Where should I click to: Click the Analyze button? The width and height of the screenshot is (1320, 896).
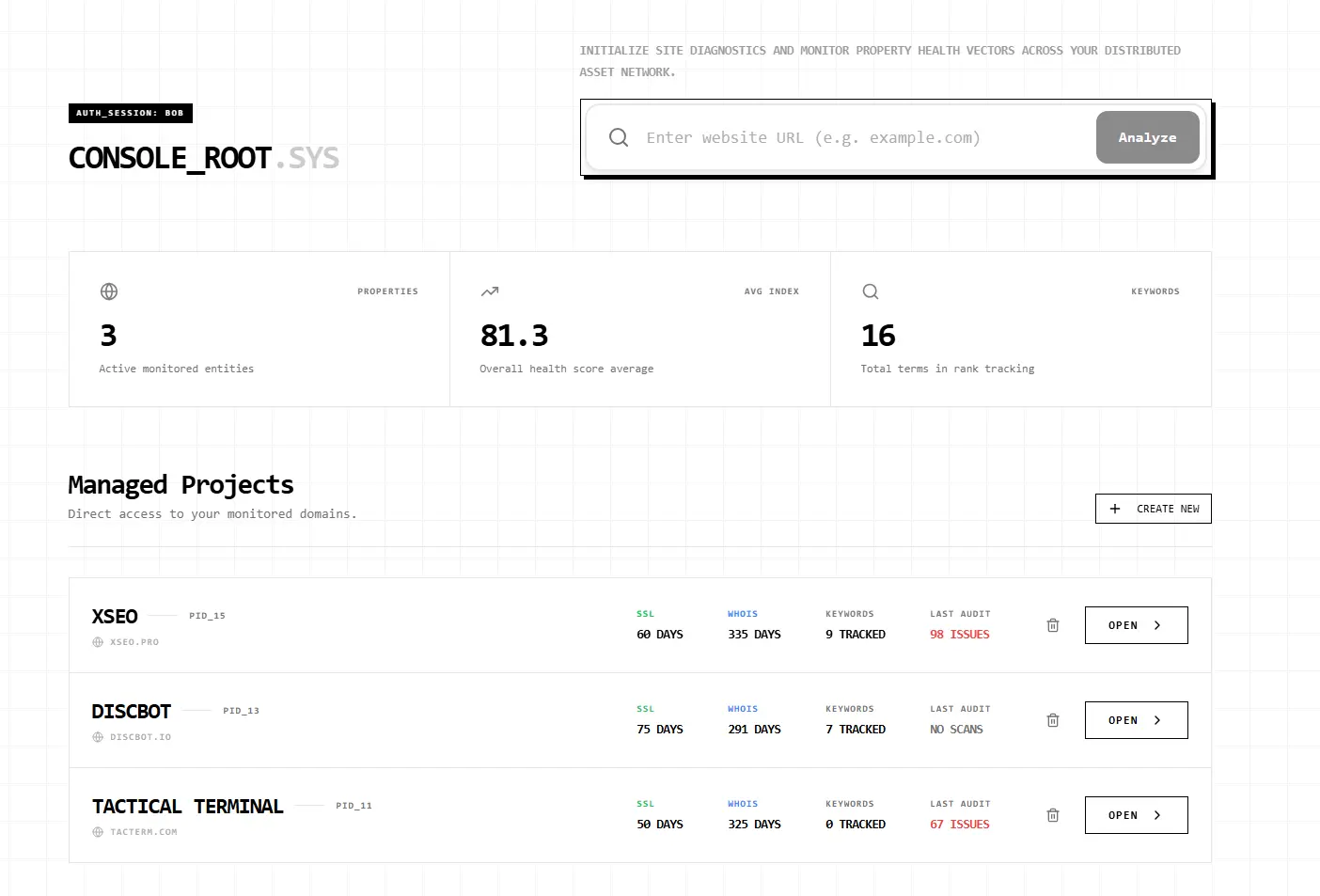(x=1148, y=137)
